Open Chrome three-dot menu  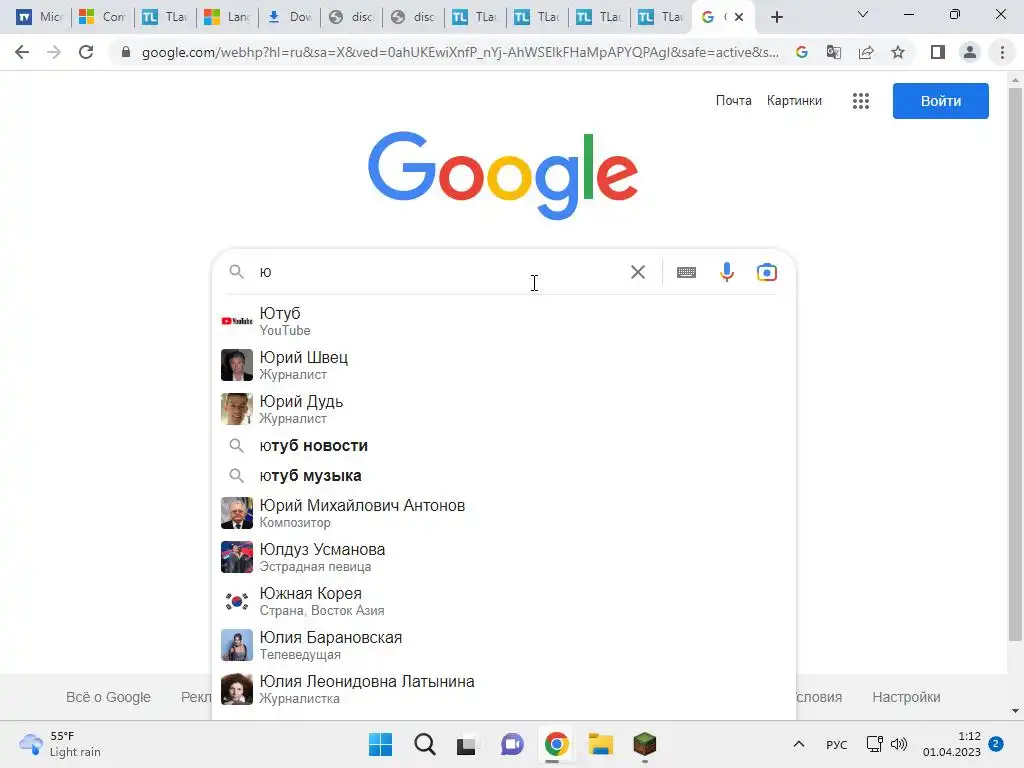point(1002,52)
